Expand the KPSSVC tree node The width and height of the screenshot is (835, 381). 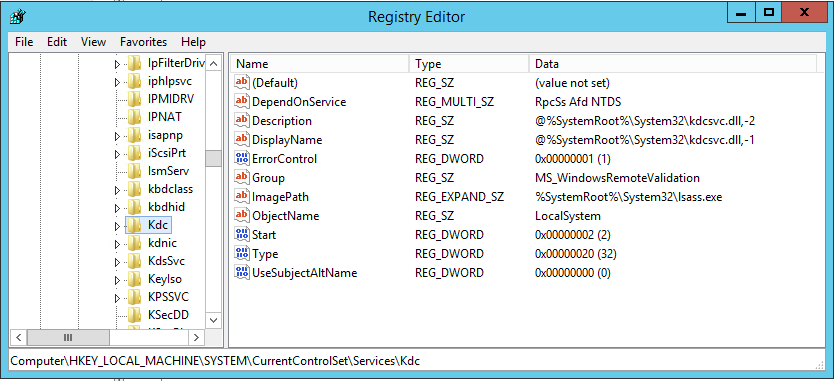pyautogui.click(x=118, y=298)
